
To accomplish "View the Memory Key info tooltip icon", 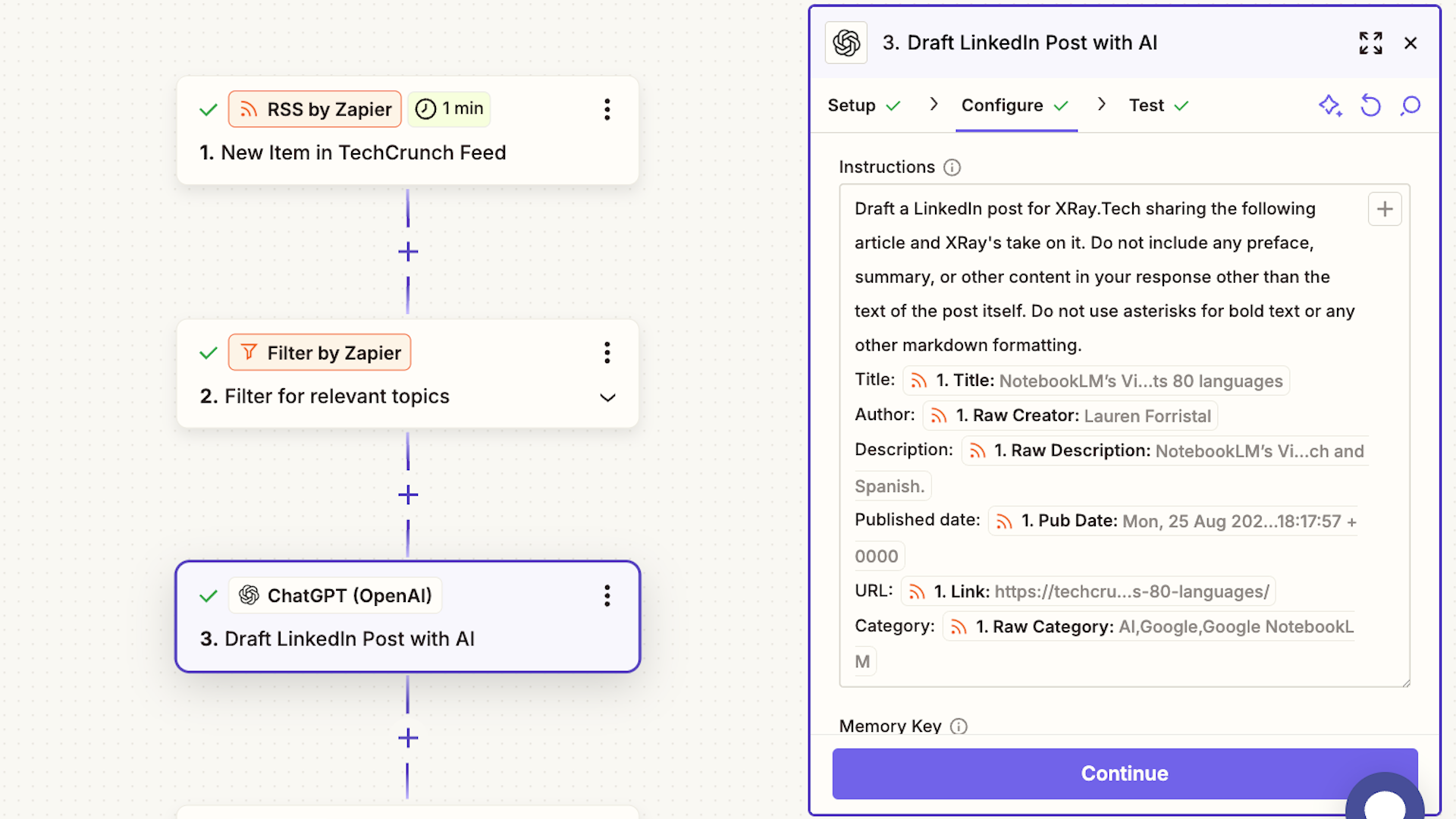I will pos(958,726).
